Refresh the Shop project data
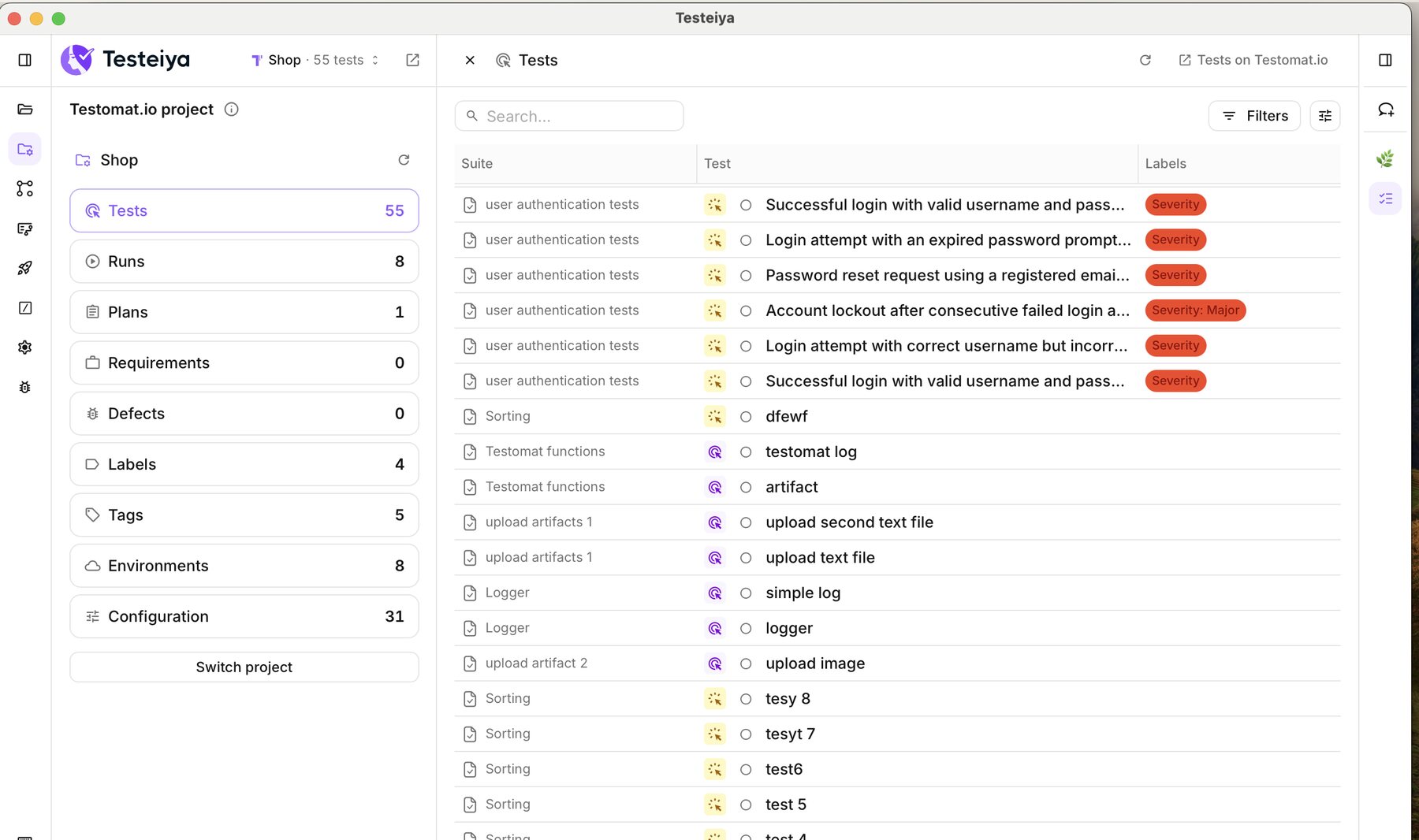Image resolution: width=1419 pixels, height=840 pixels. click(x=404, y=160)
